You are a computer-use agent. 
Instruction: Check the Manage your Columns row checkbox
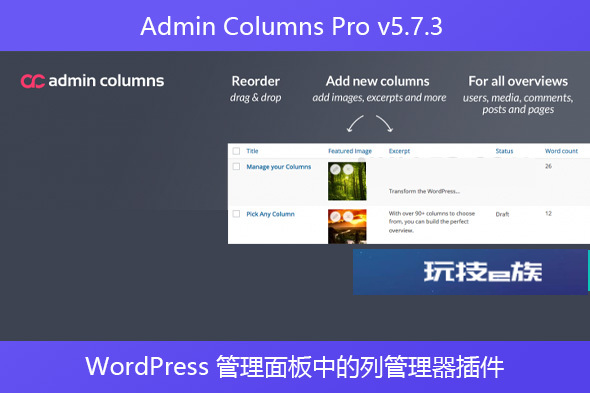(236, 166)
